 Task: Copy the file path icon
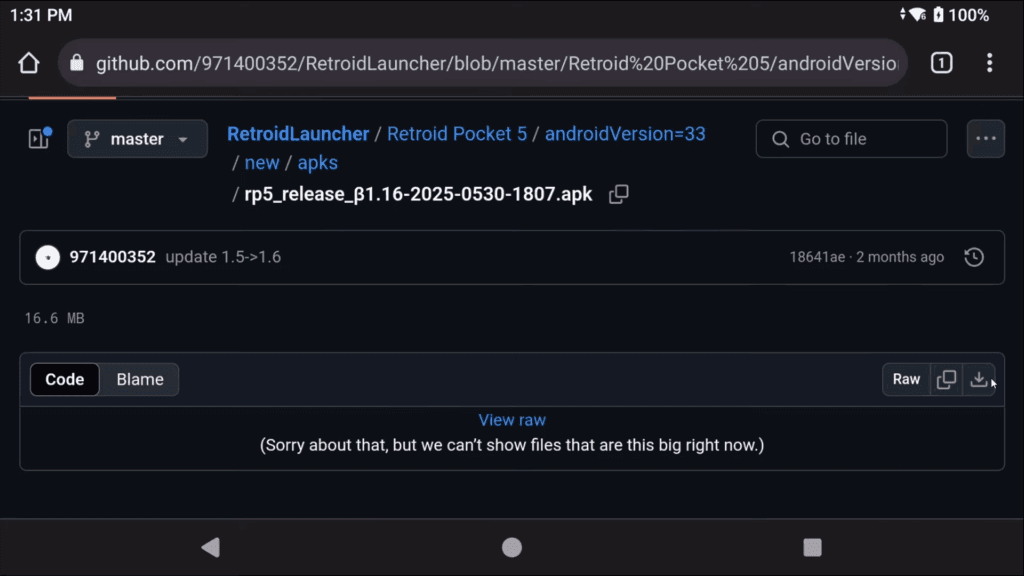[618, 194]
